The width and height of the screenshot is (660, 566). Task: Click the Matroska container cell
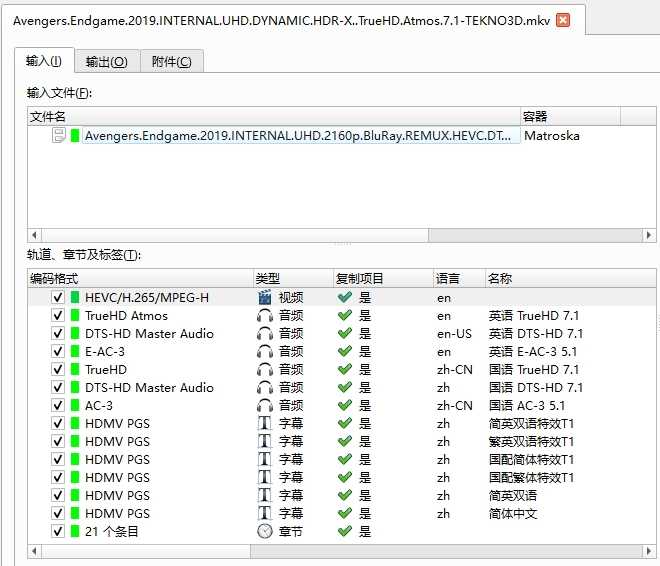pos(551,136)
